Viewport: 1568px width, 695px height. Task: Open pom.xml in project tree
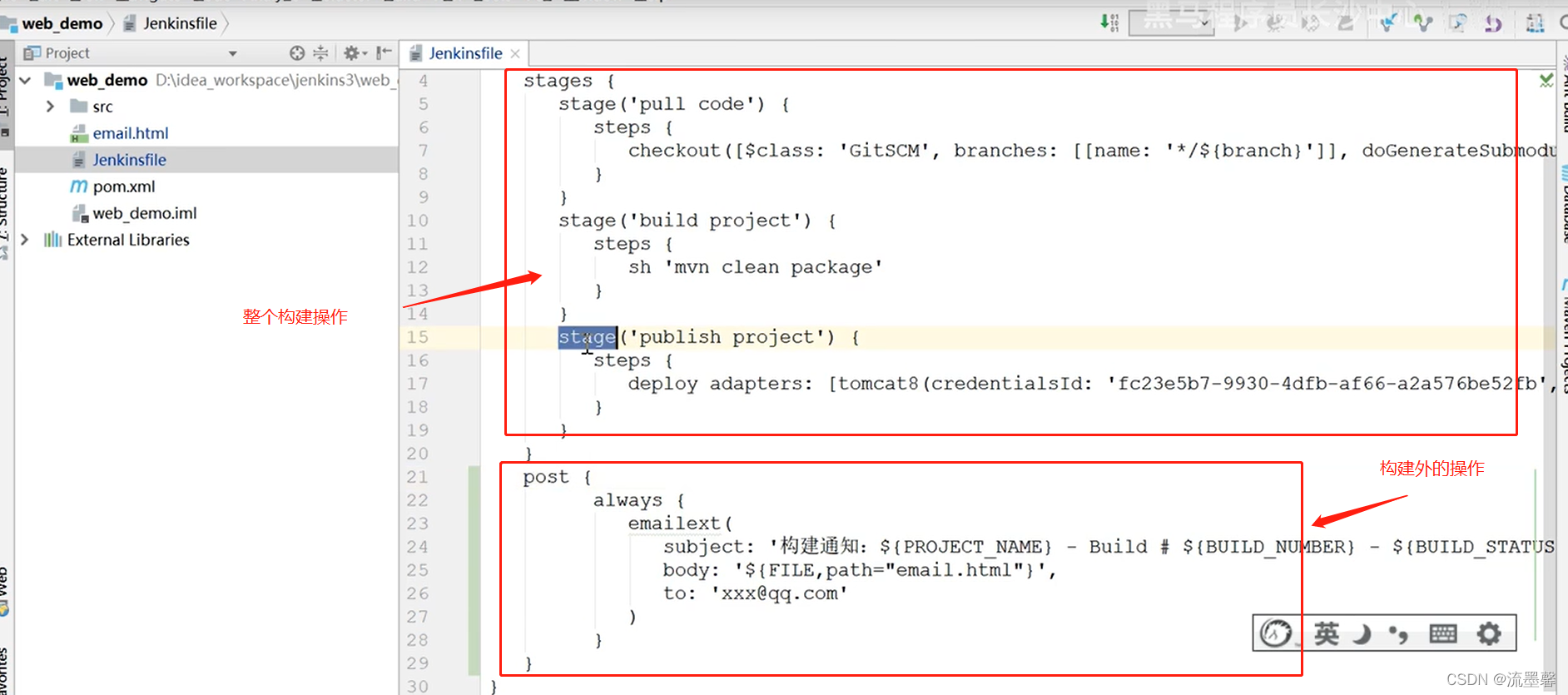coord(123,186)
